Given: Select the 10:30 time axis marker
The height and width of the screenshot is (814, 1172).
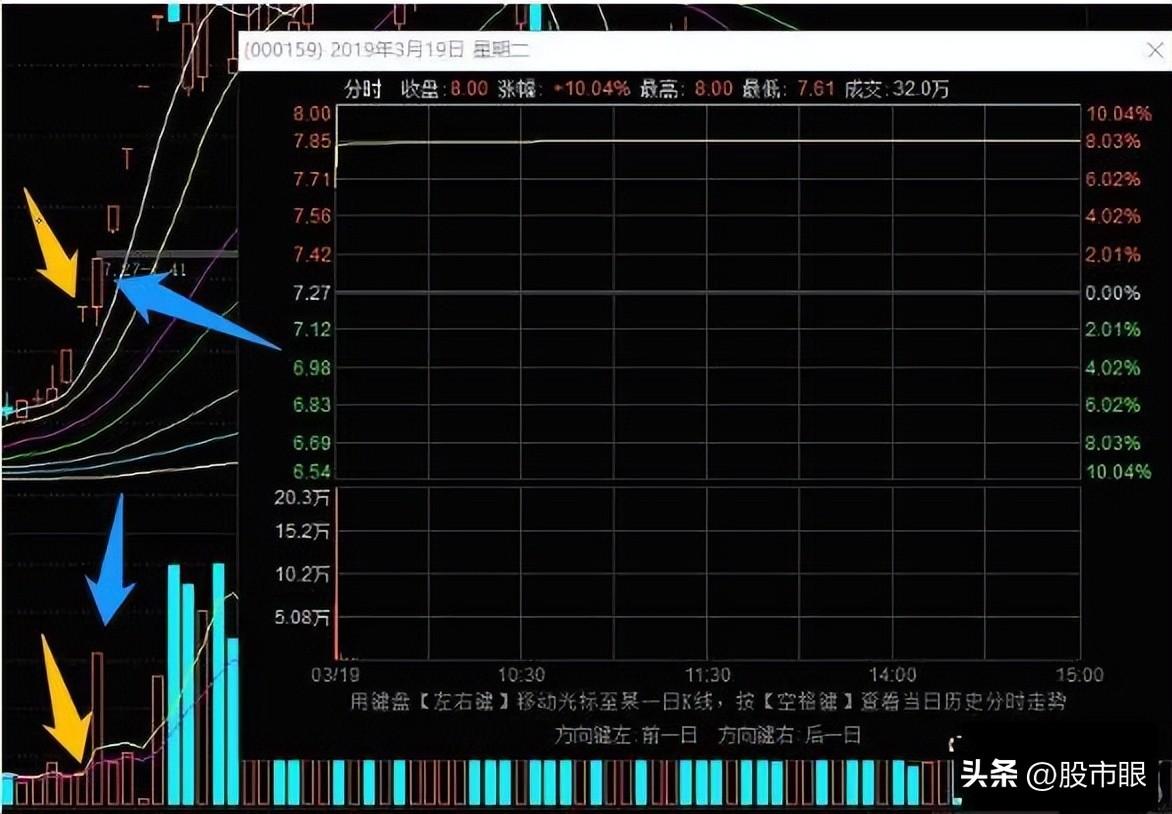Looking at the screenshot, I should click(522, 675).
